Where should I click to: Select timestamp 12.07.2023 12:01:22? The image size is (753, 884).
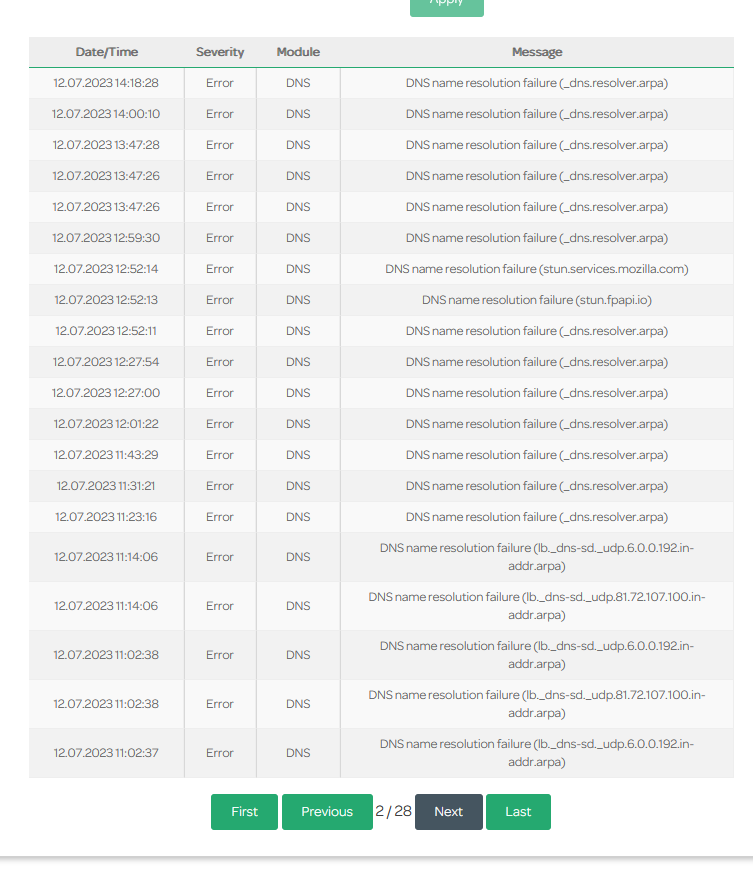[x=106, y=424]
